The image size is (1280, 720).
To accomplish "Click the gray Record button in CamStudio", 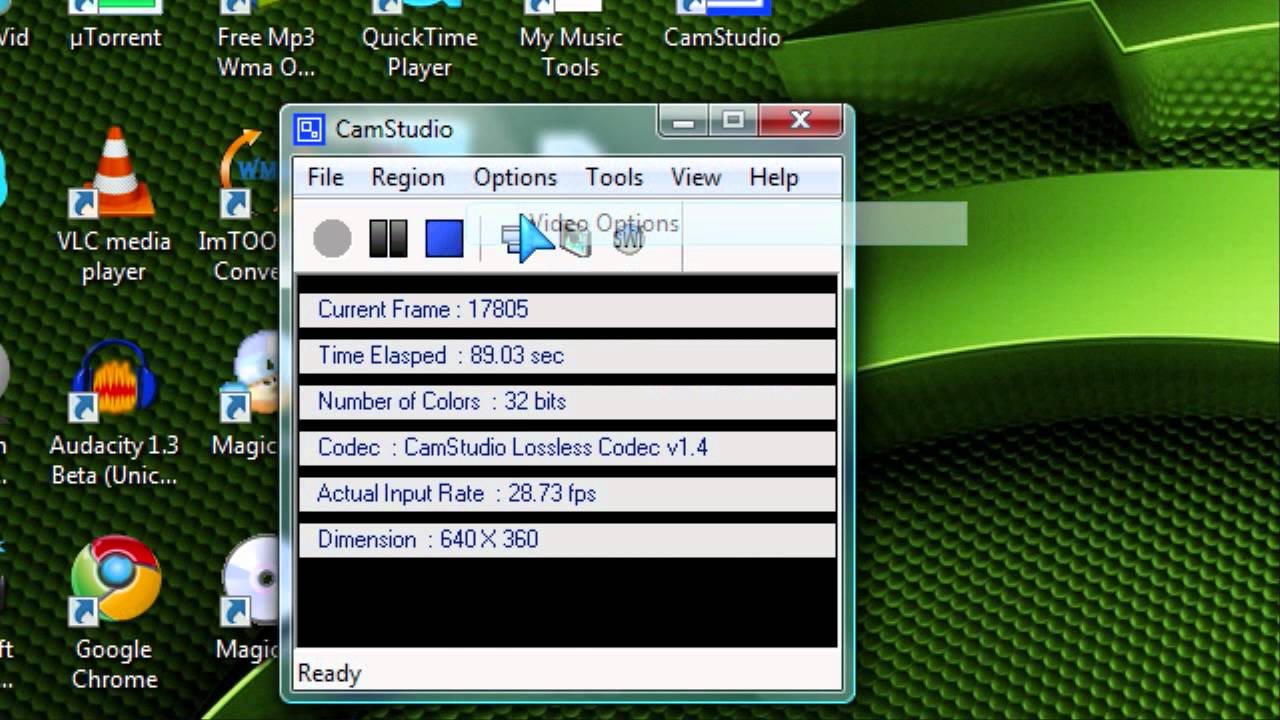I will (332, 240).
